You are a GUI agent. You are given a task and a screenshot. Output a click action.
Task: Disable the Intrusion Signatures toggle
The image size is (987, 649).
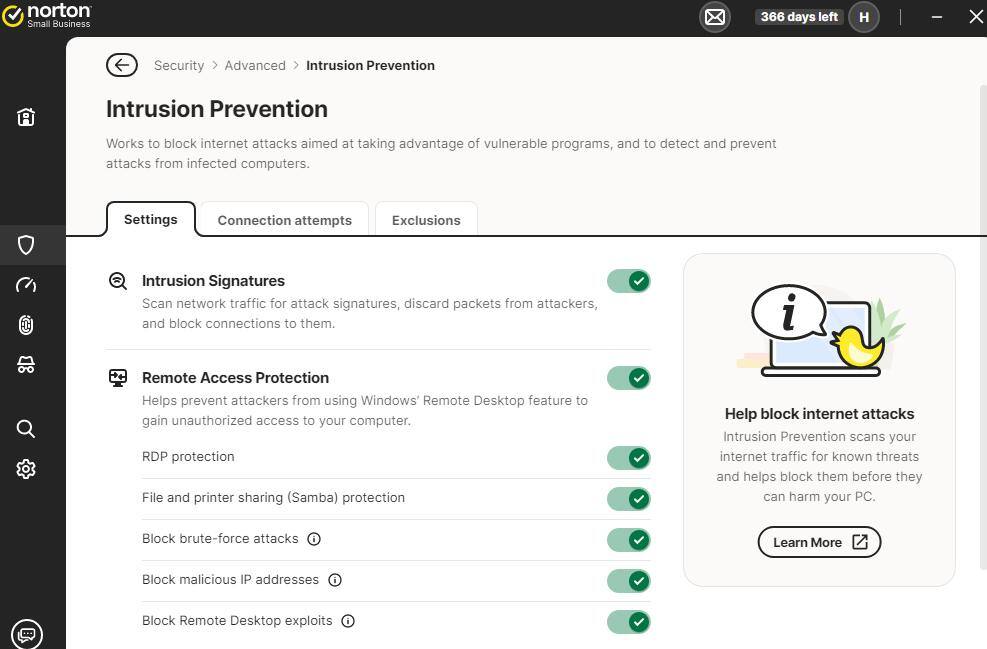tap(628, 281)
